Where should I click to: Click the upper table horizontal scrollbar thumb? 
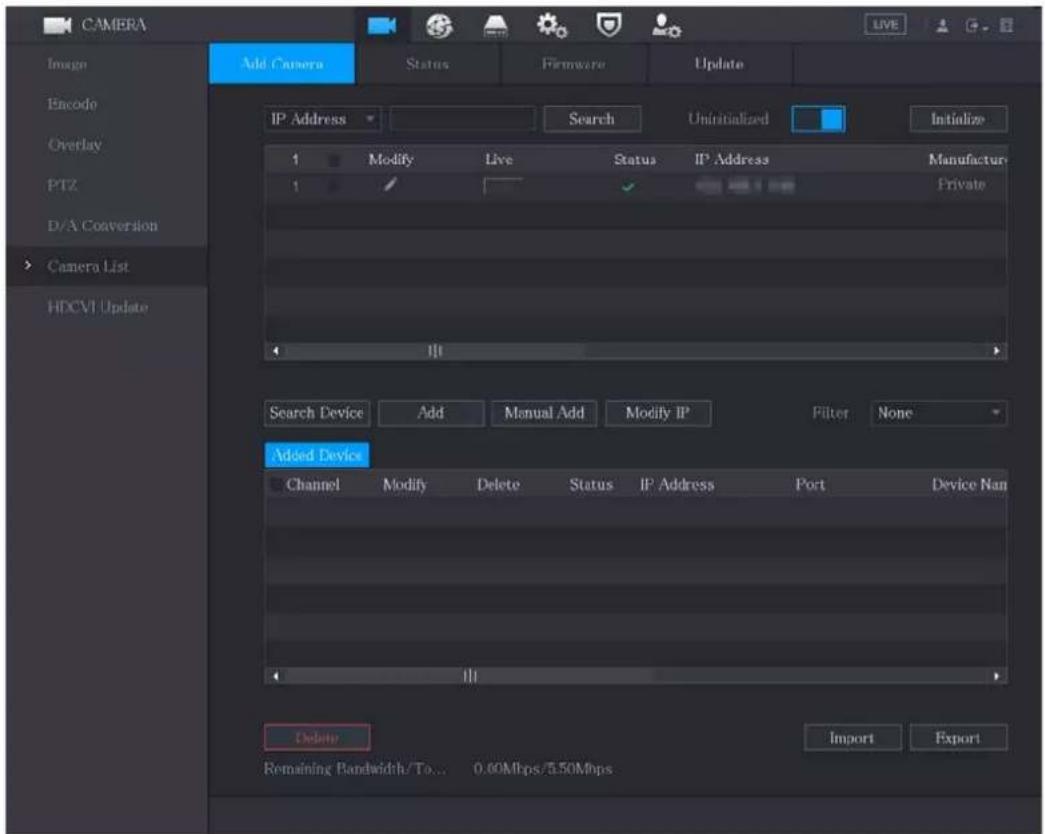[x=435, y=351]
